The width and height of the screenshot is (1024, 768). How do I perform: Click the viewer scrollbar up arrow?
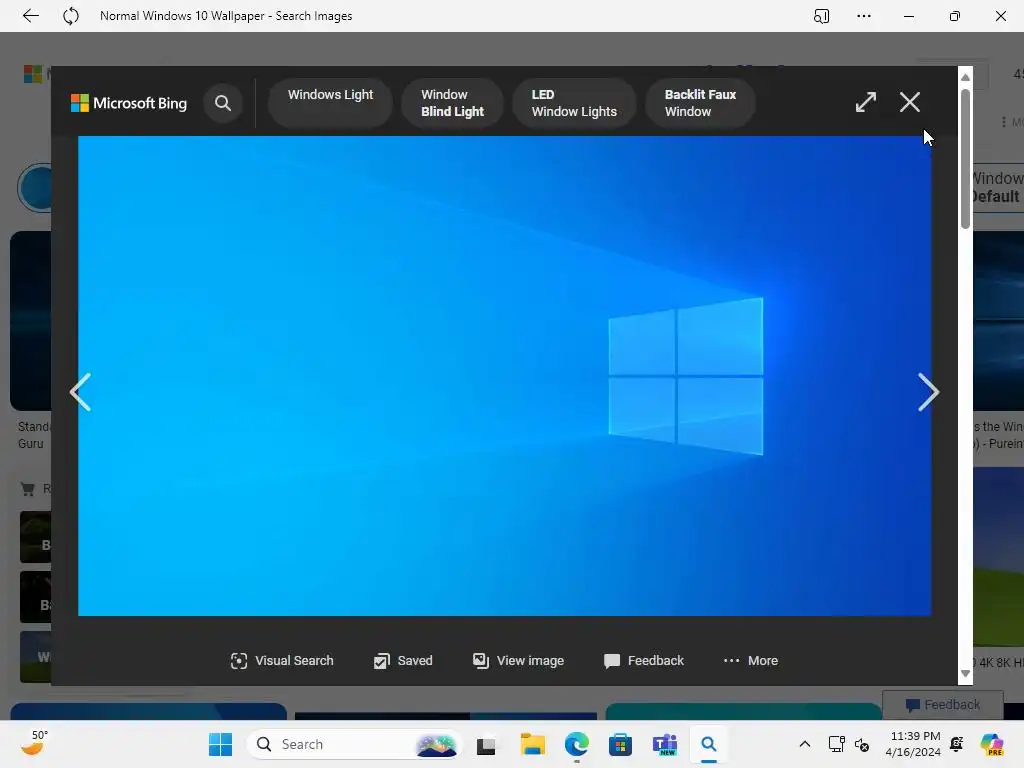coord(965,77)
